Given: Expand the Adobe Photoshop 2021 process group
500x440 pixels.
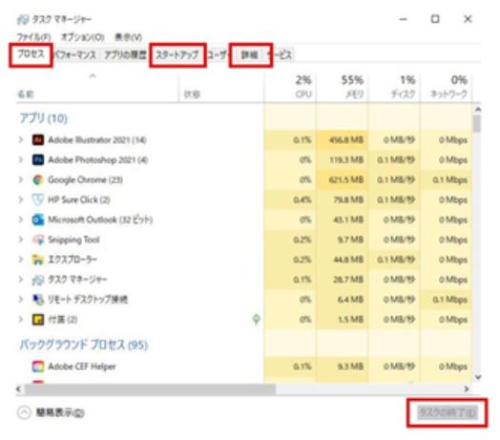Looking at the screenshot, I should coord(21,160).
